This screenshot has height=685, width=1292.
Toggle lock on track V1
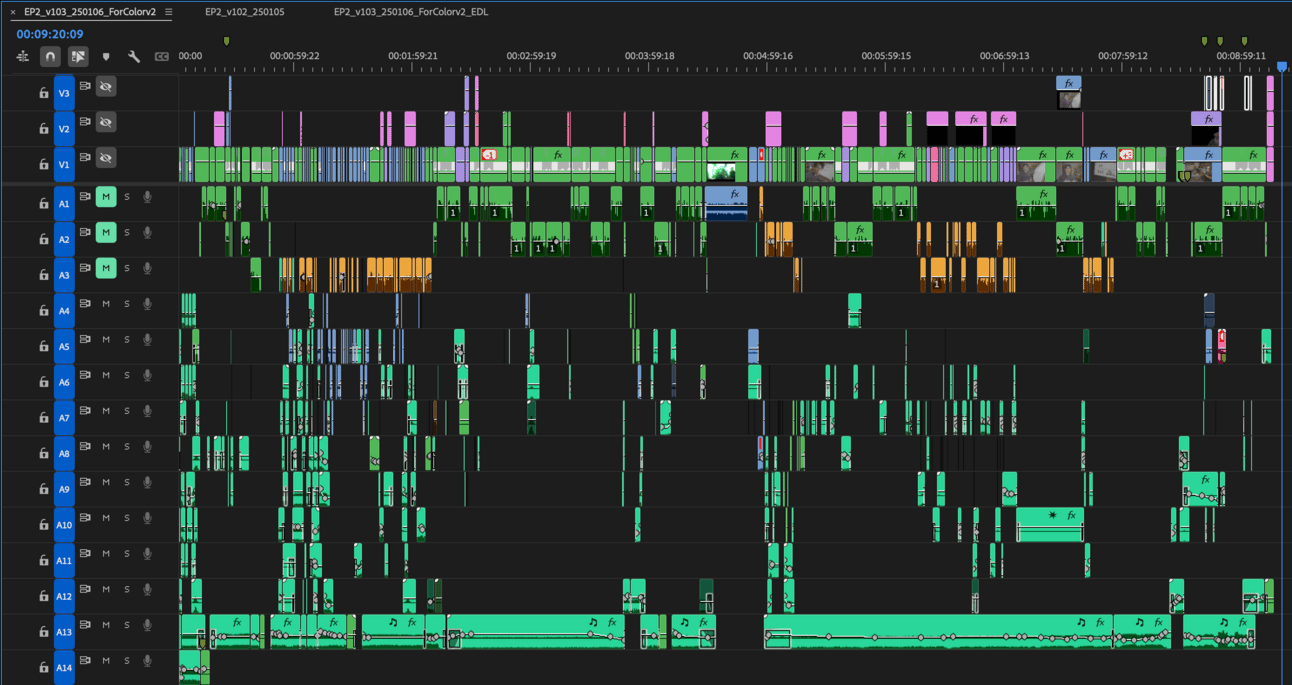pyautogui.click(x=43, y=164)
